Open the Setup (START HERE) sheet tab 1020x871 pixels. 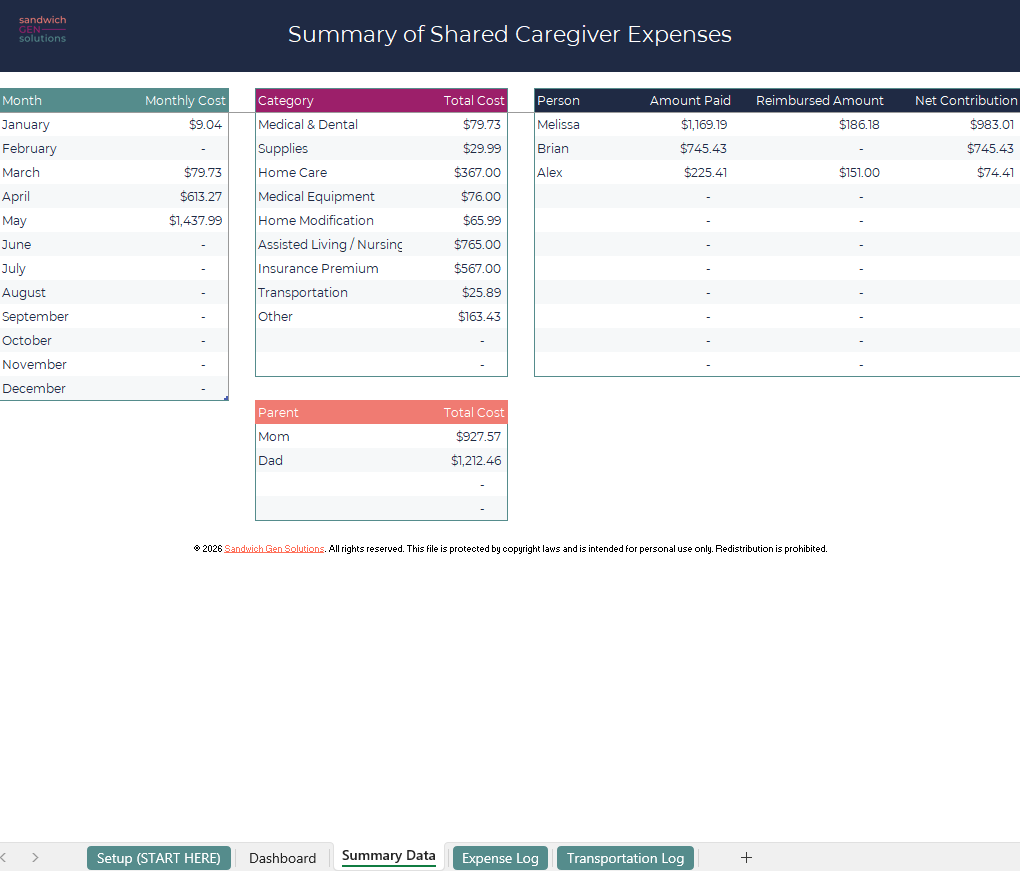coord(159,858)
